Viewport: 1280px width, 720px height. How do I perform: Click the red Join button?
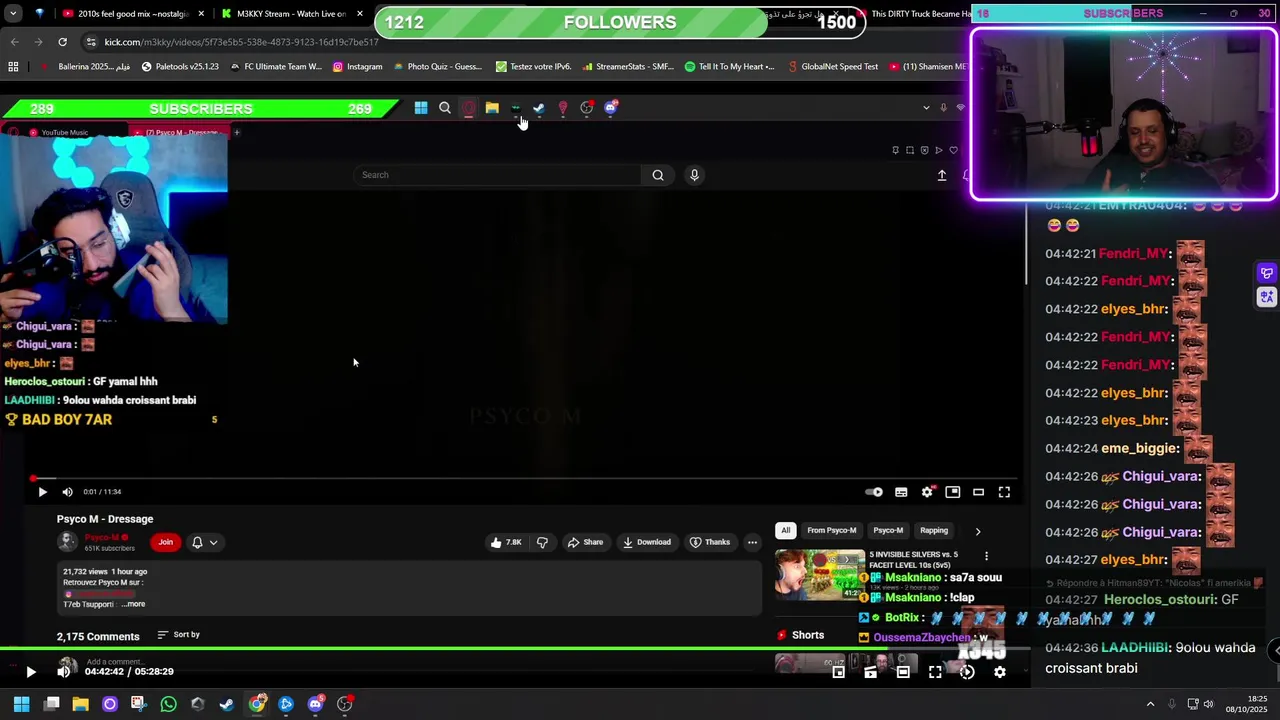(x=165, y=542)
